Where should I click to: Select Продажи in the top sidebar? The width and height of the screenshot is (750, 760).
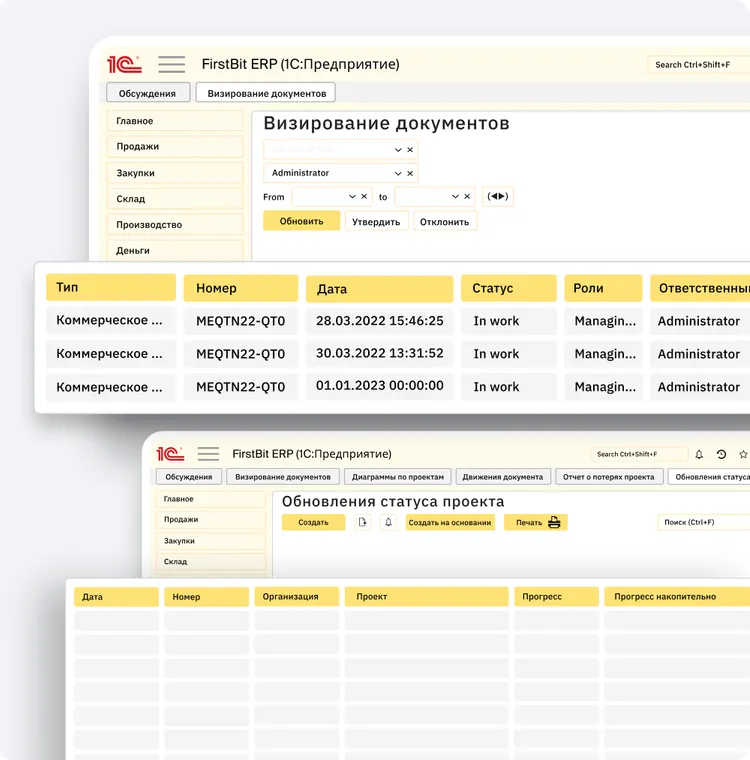click(x=175, y=147)
